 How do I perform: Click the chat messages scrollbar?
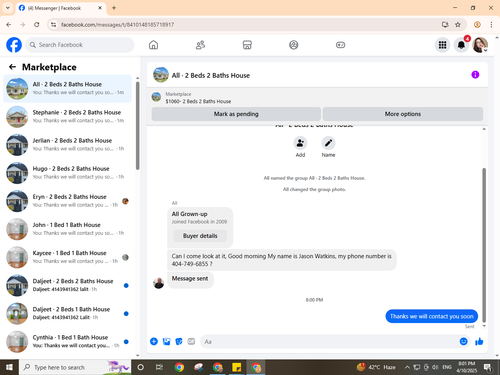coord(484,245)
